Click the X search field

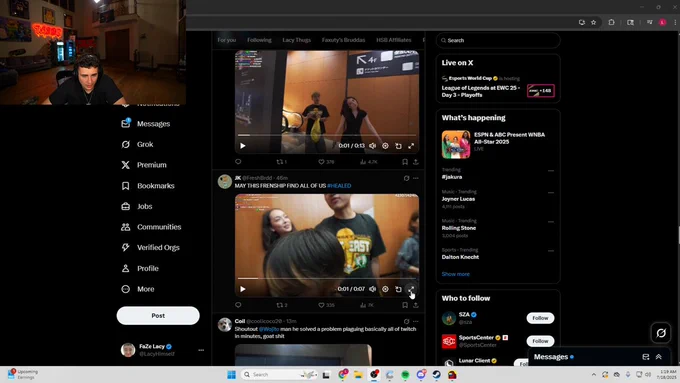(x=498, y=40)
